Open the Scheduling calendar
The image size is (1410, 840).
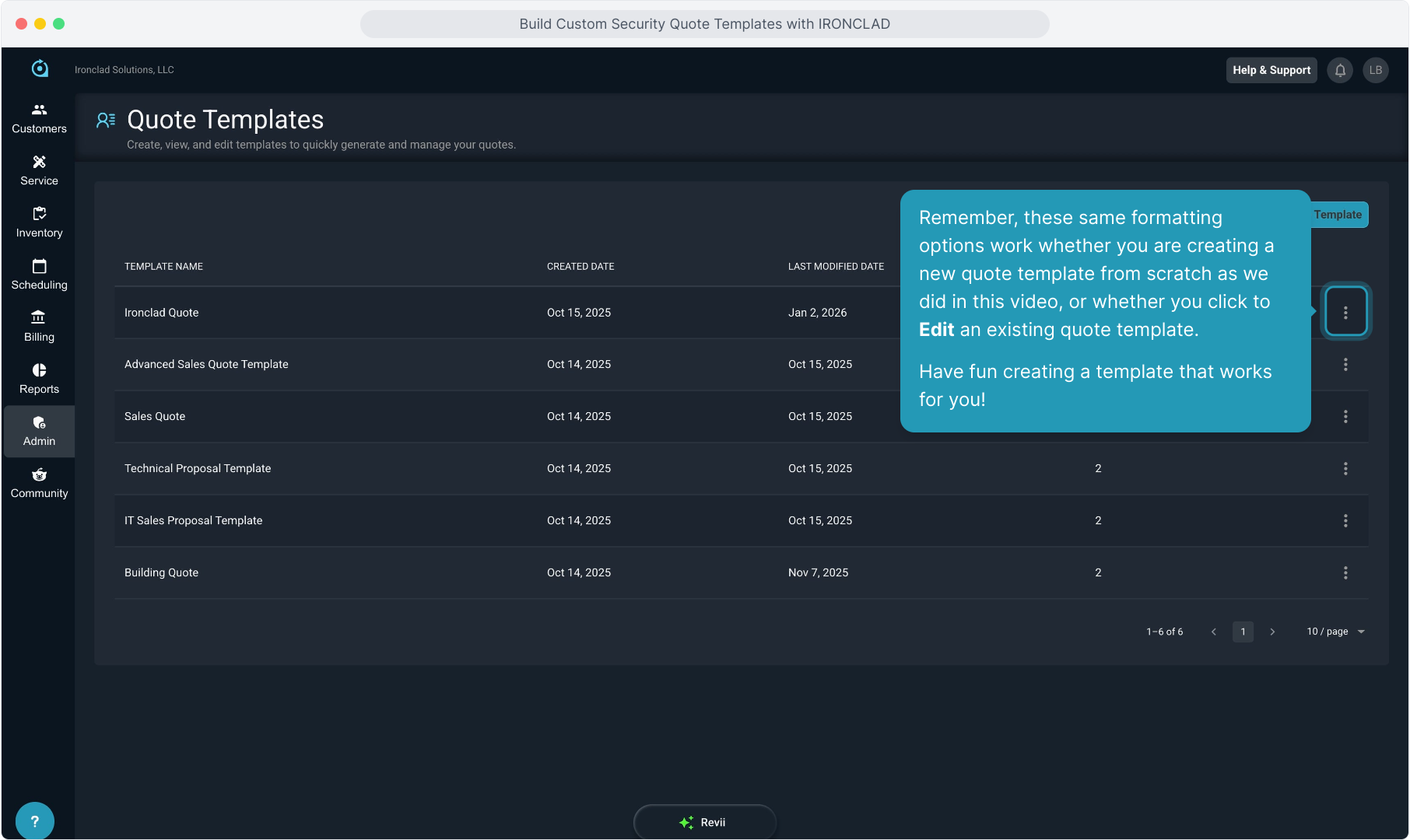tap(39, 275)
